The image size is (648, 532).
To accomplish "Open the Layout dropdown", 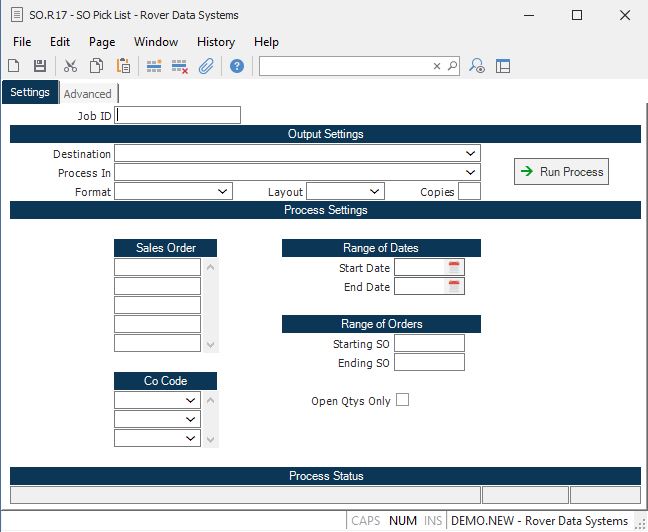I will (374, 191).
